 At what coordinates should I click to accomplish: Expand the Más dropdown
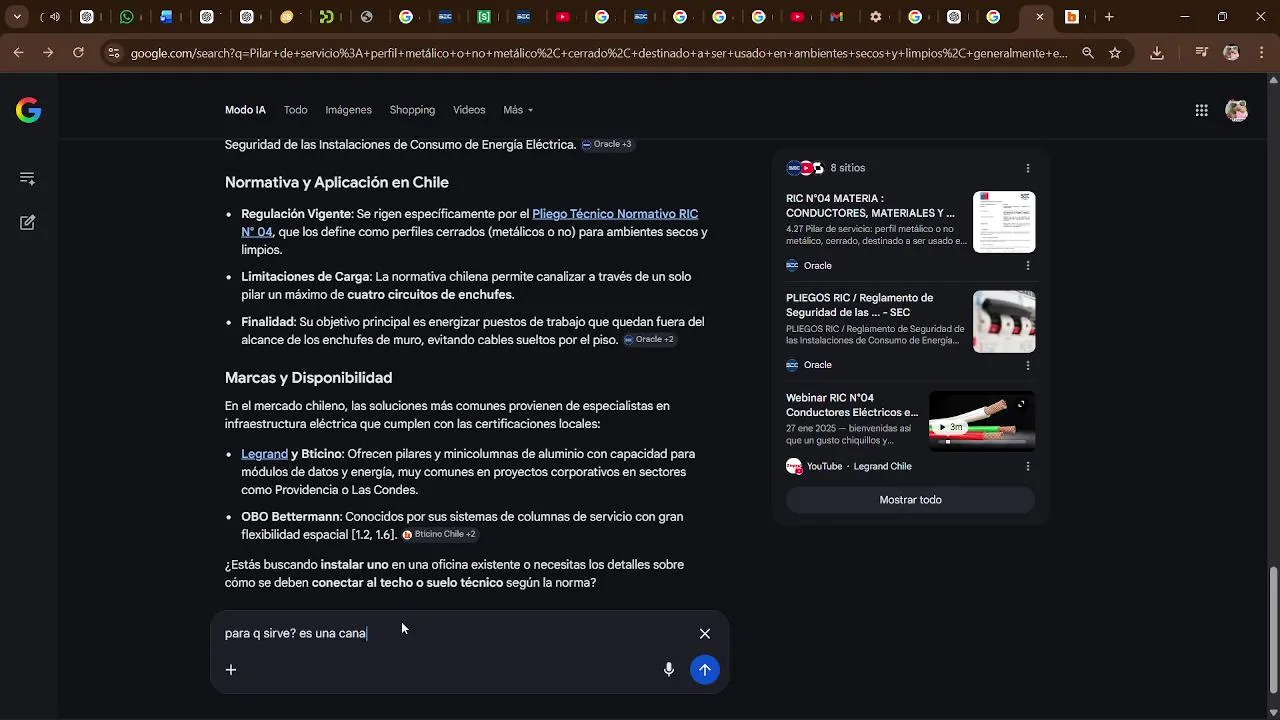pos(518,110)
